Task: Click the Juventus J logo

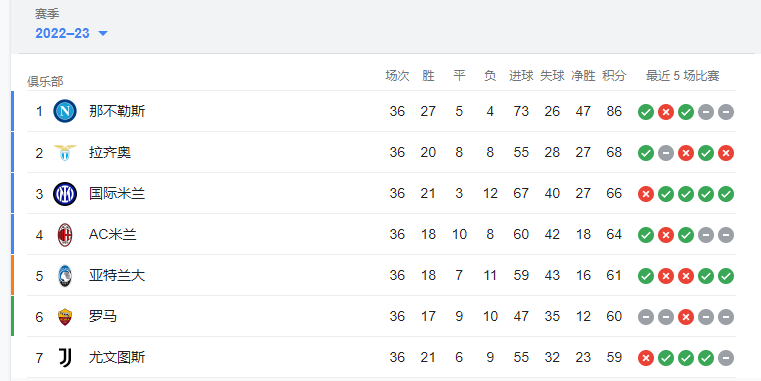Action: (65, 358)
